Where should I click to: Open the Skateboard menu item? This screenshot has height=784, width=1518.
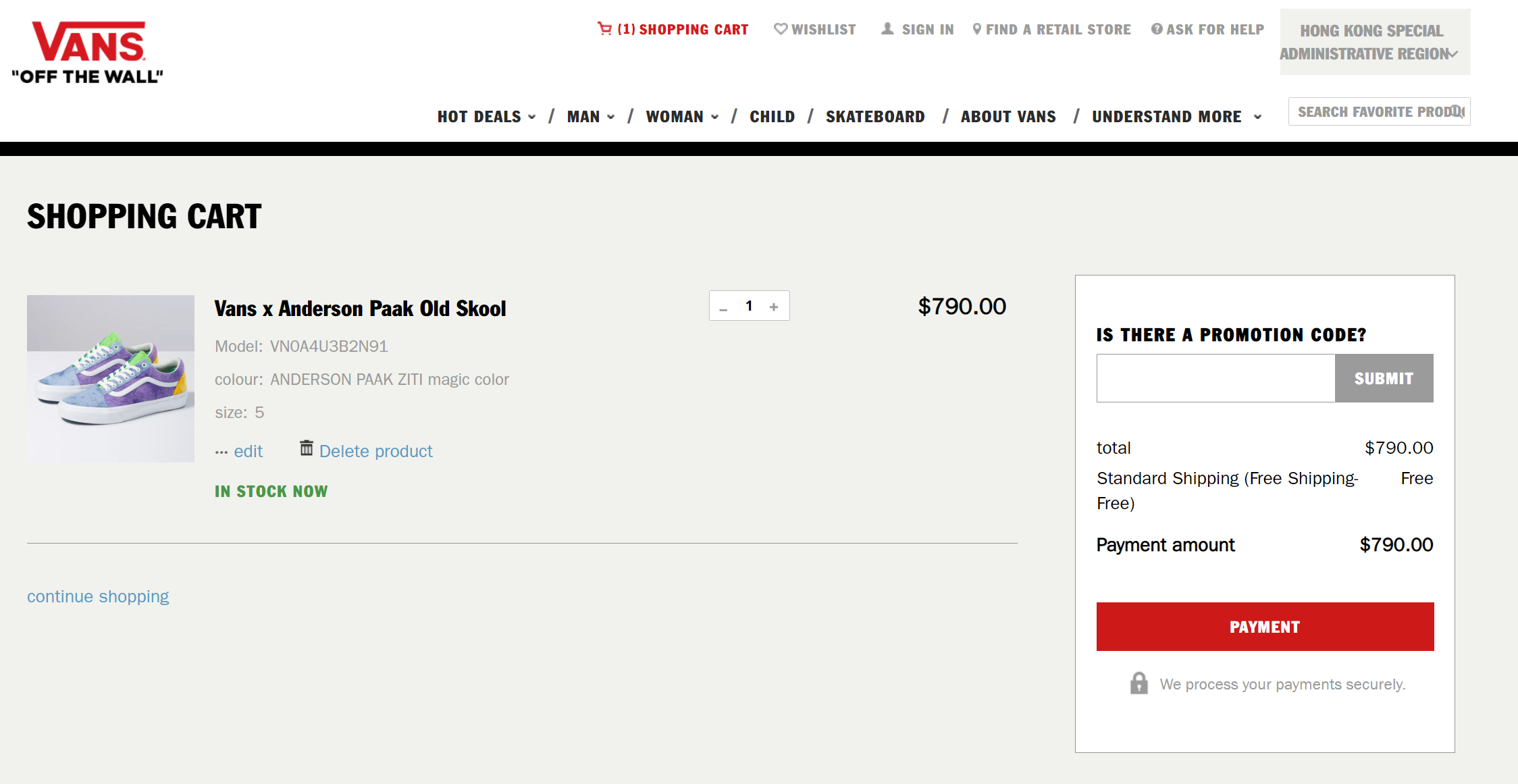click(x=875, y=117)
